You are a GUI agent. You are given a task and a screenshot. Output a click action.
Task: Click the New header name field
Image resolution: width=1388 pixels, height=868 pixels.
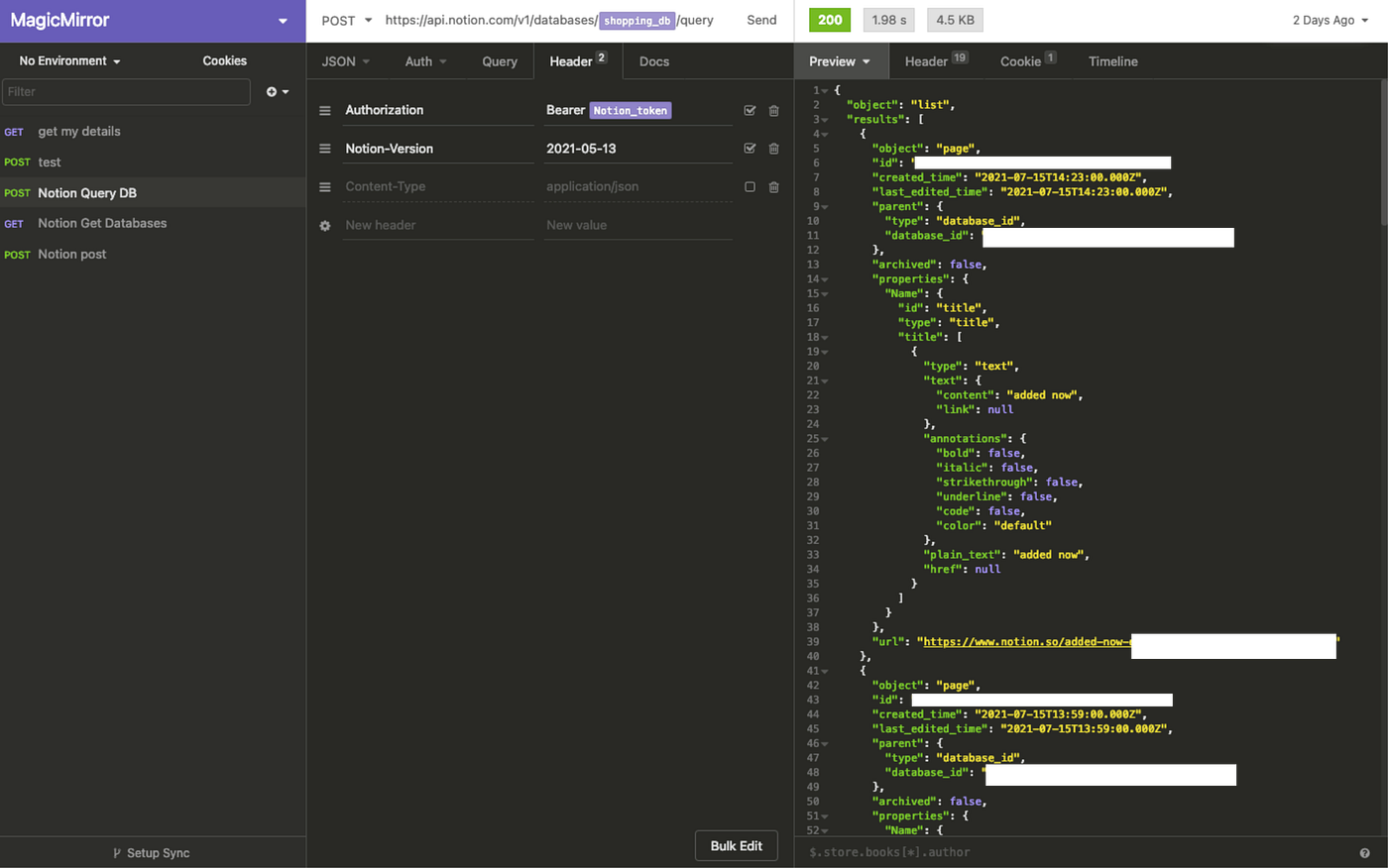[x=437, y=226]
